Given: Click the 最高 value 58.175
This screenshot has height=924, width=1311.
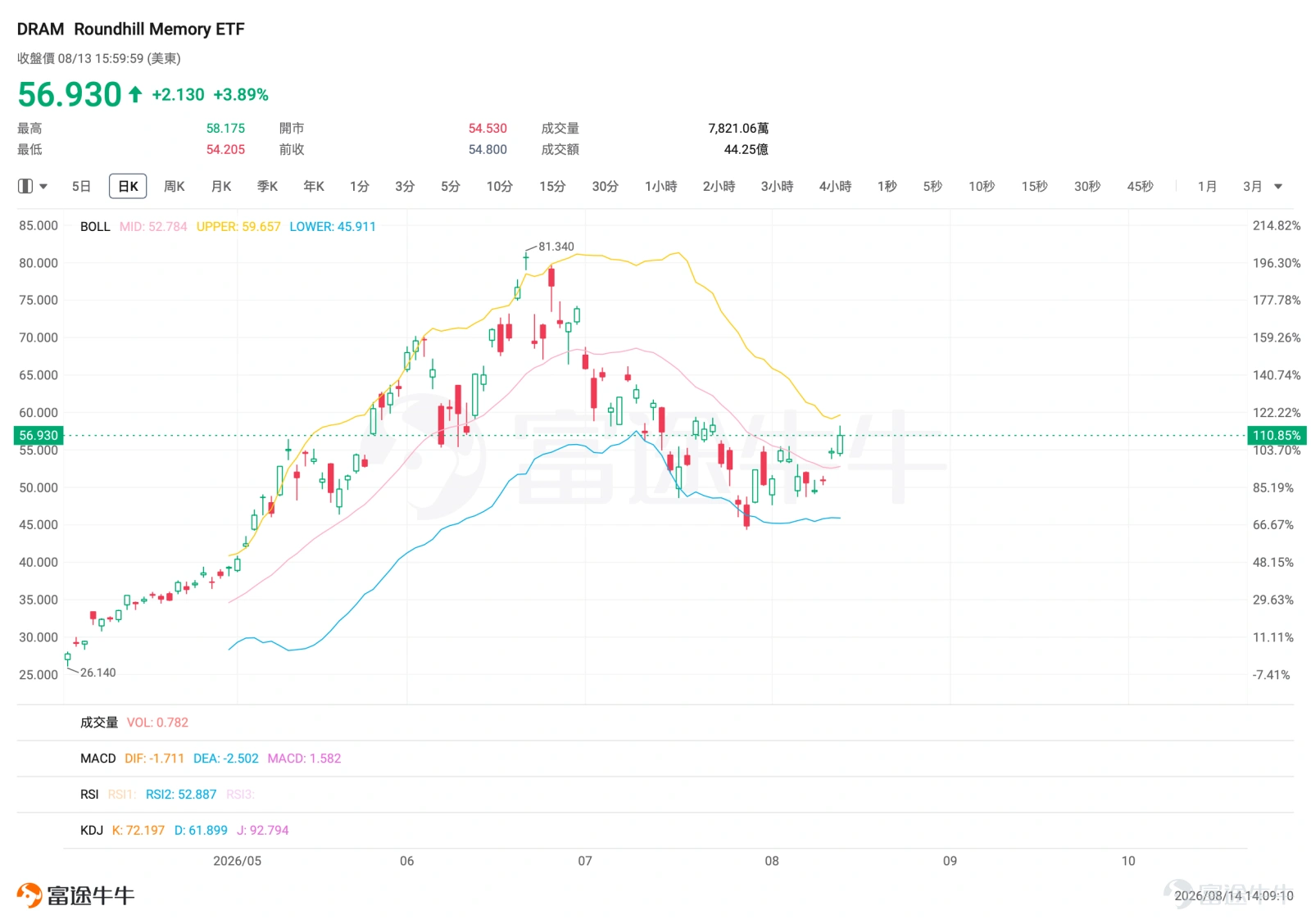Looking at the screenshot, I should [225, 129].
